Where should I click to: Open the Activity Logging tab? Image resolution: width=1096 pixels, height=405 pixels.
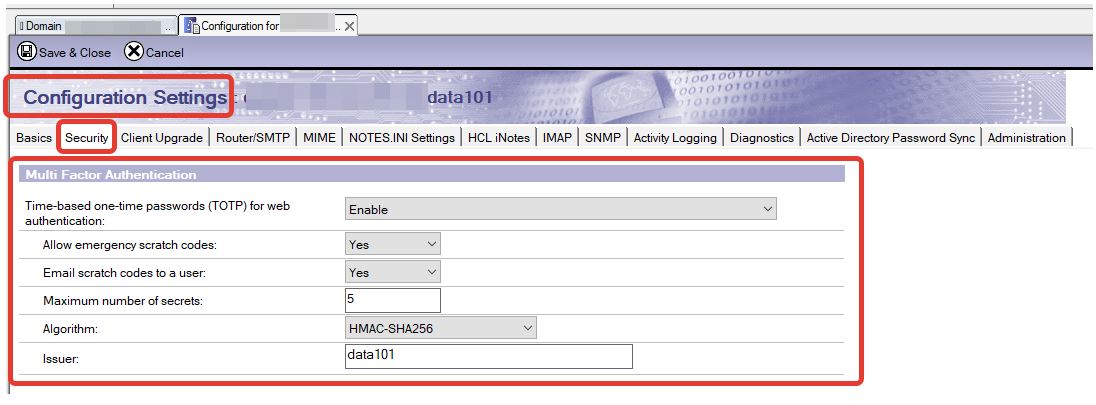(675, 138)
